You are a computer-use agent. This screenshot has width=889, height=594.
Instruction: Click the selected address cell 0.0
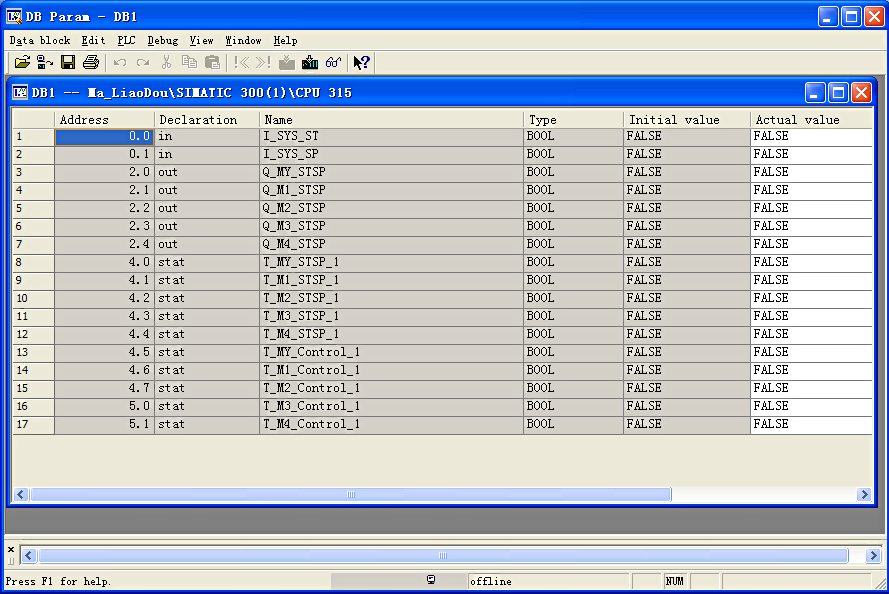point(104,137)
